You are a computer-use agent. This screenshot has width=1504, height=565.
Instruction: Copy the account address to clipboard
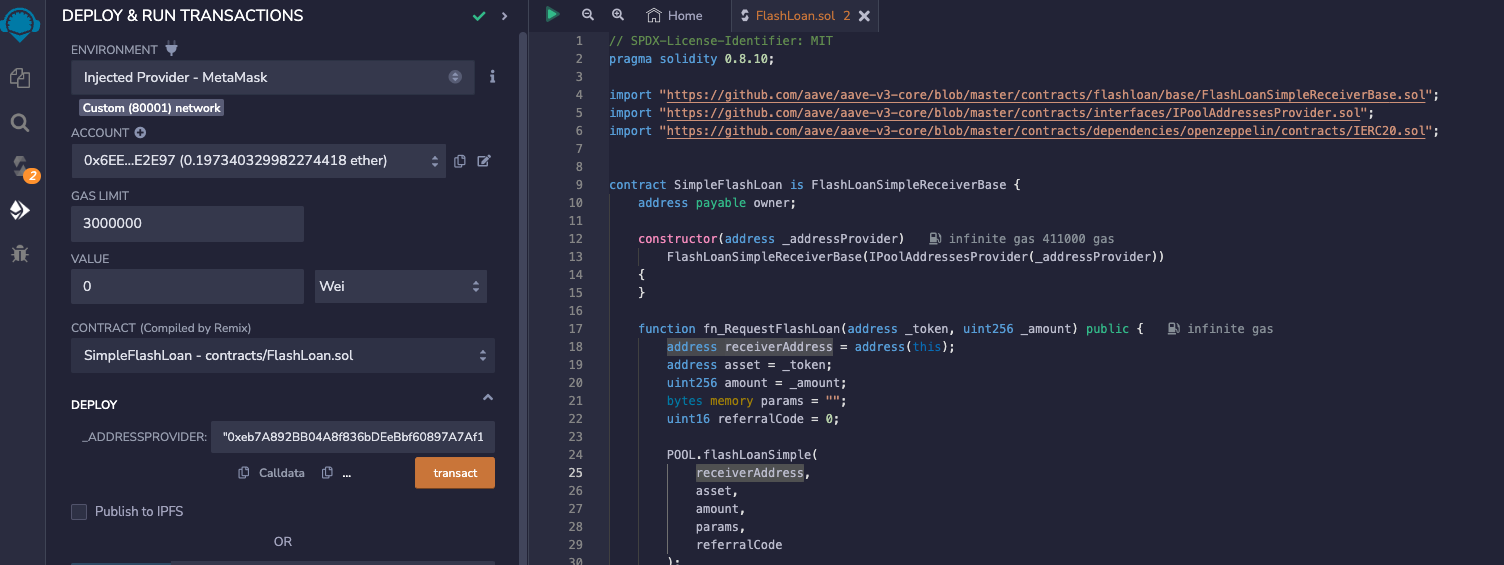pyautogui.click(x=460, y=161)
